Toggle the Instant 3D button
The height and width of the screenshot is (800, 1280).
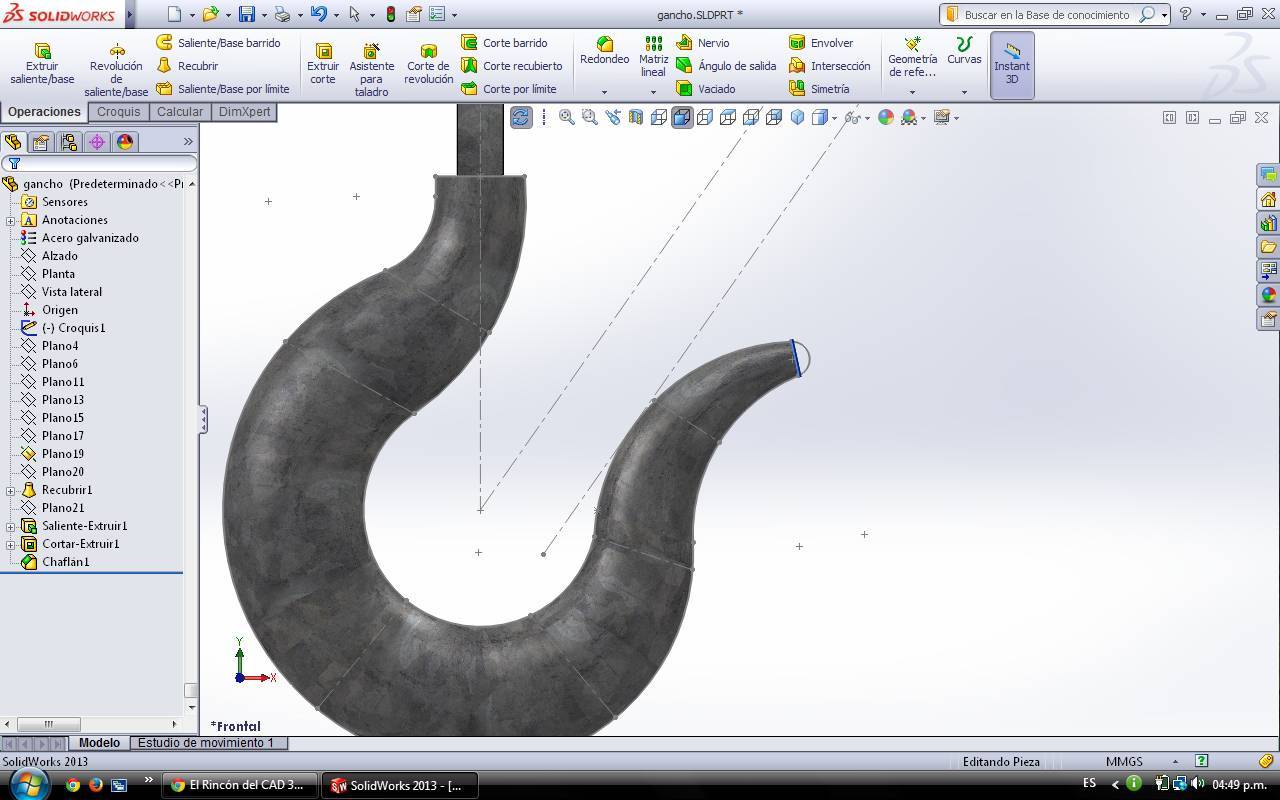coord(1012,65)
